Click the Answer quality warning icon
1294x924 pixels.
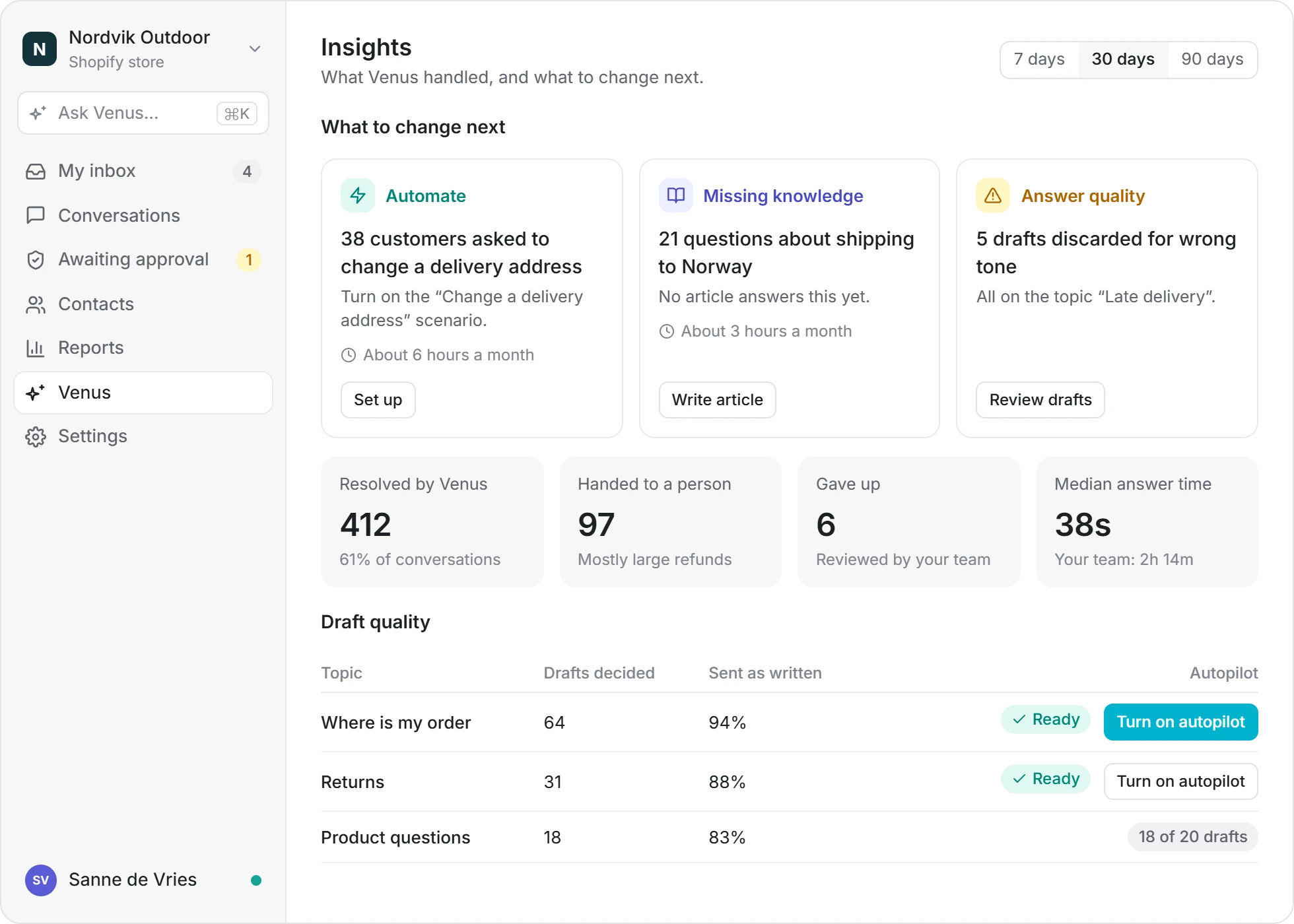pos(993,195)
